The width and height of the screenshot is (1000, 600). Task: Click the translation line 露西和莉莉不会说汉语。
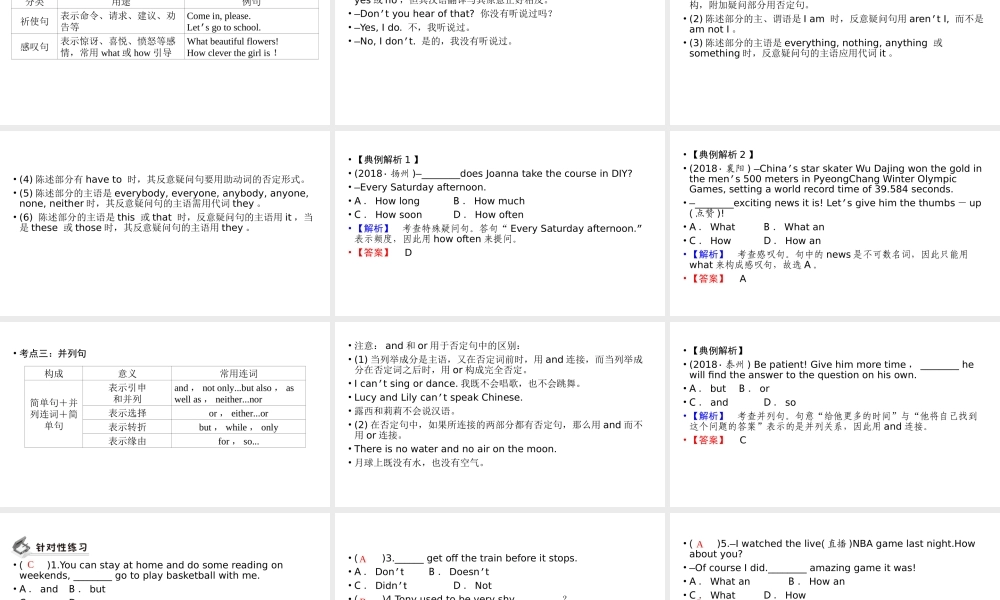coord(405,411)
